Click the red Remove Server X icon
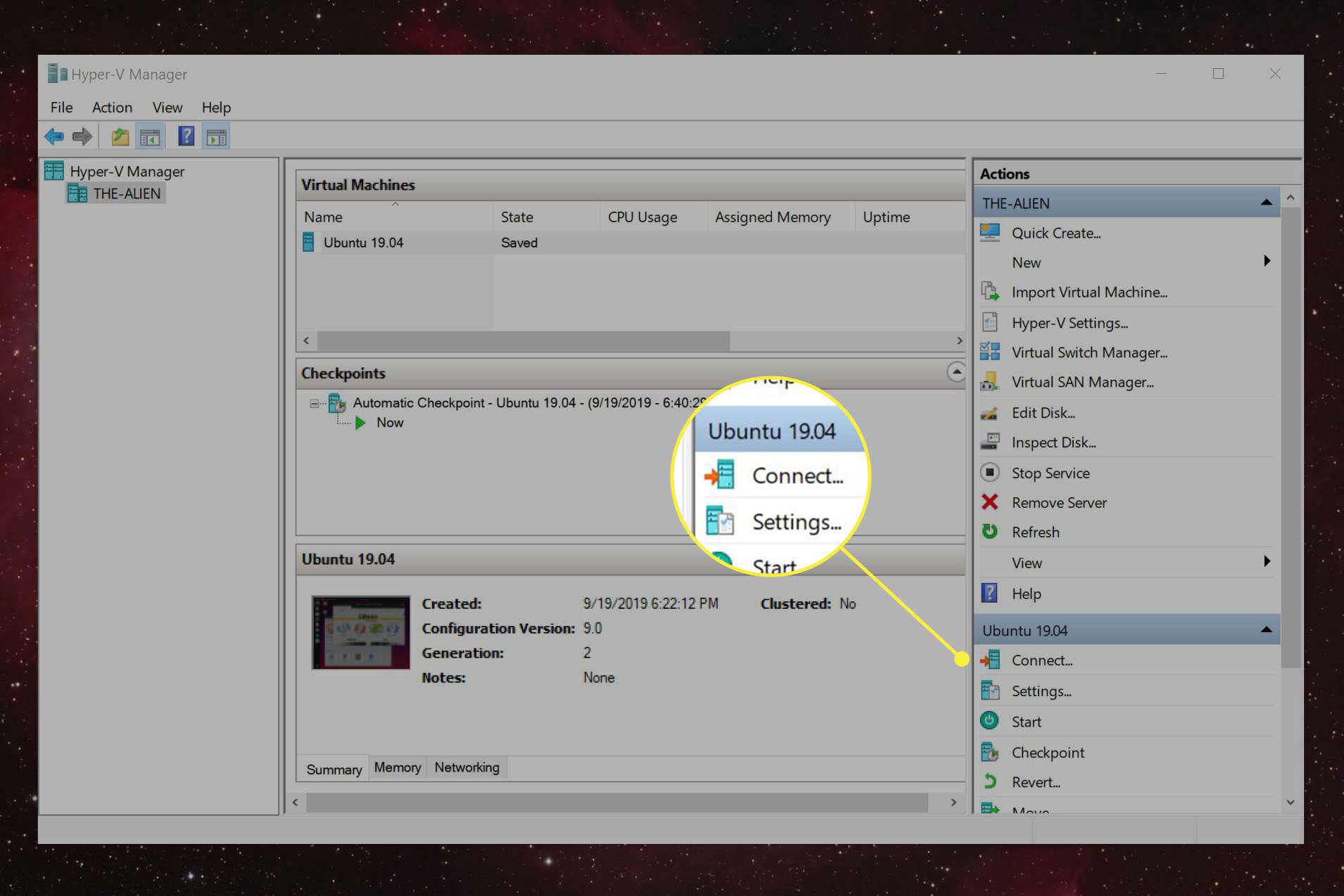The image size is (1344, 896). tap(990, 502)
